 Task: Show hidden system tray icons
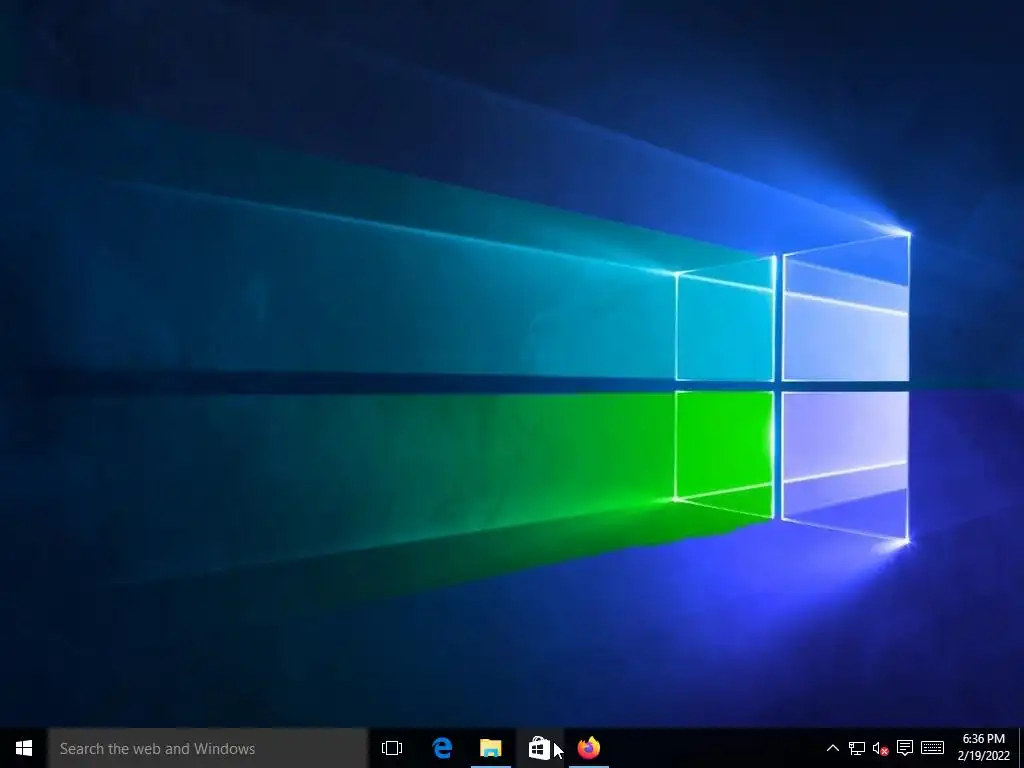click(833, 748)
